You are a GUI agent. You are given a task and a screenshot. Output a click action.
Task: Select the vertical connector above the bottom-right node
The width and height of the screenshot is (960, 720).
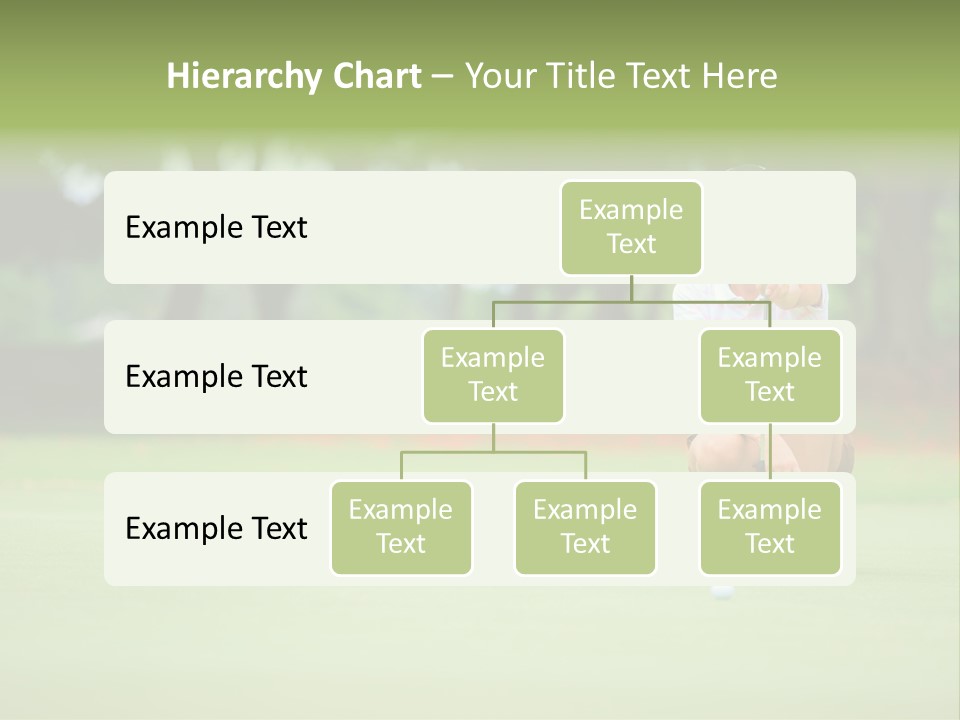point(769,452)
